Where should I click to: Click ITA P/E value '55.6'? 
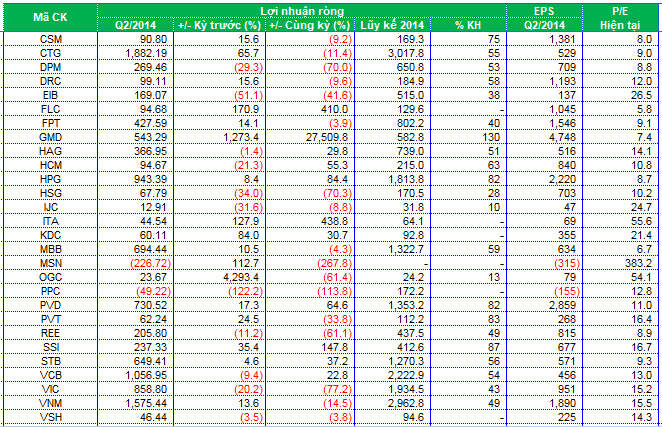click(x=642, y=221)
